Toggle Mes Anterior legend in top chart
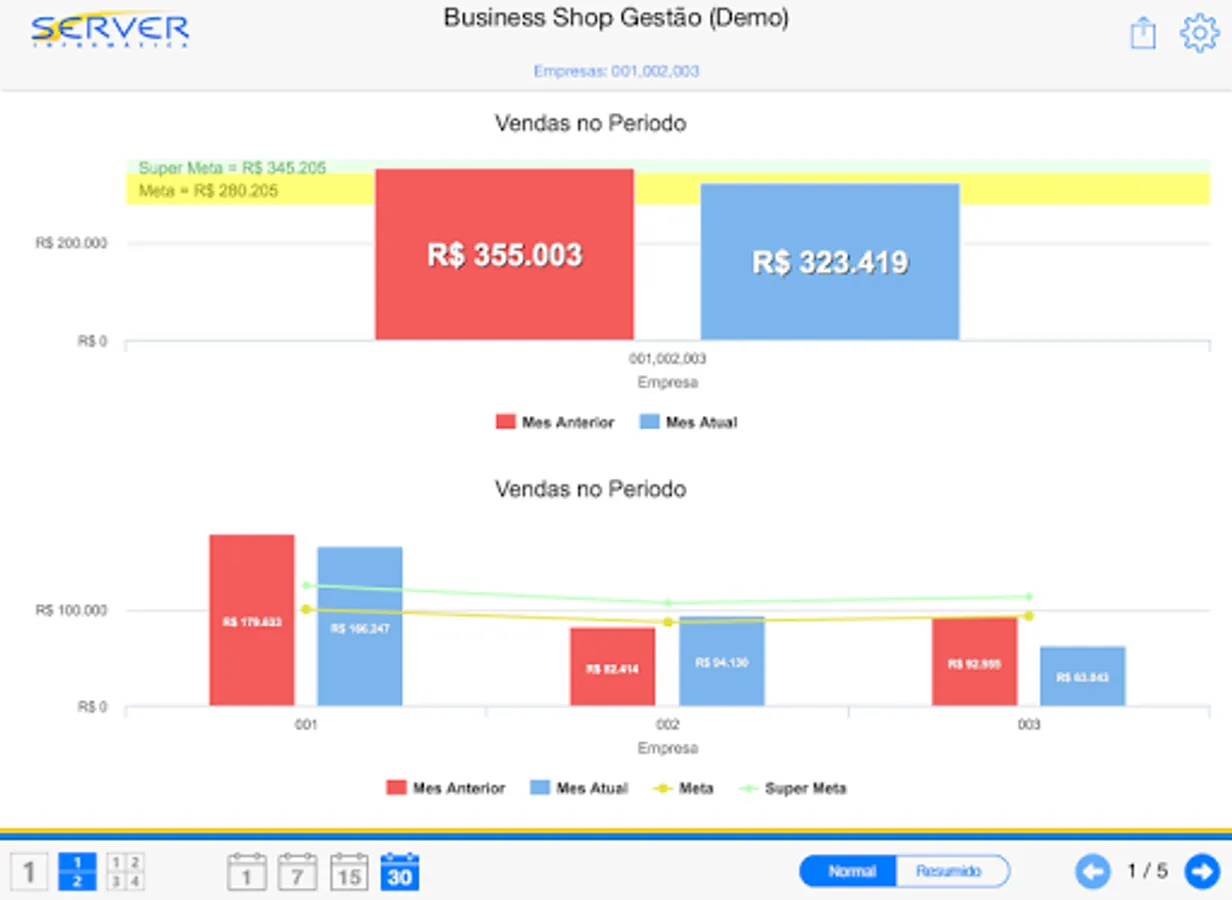 tap(555, 422)
